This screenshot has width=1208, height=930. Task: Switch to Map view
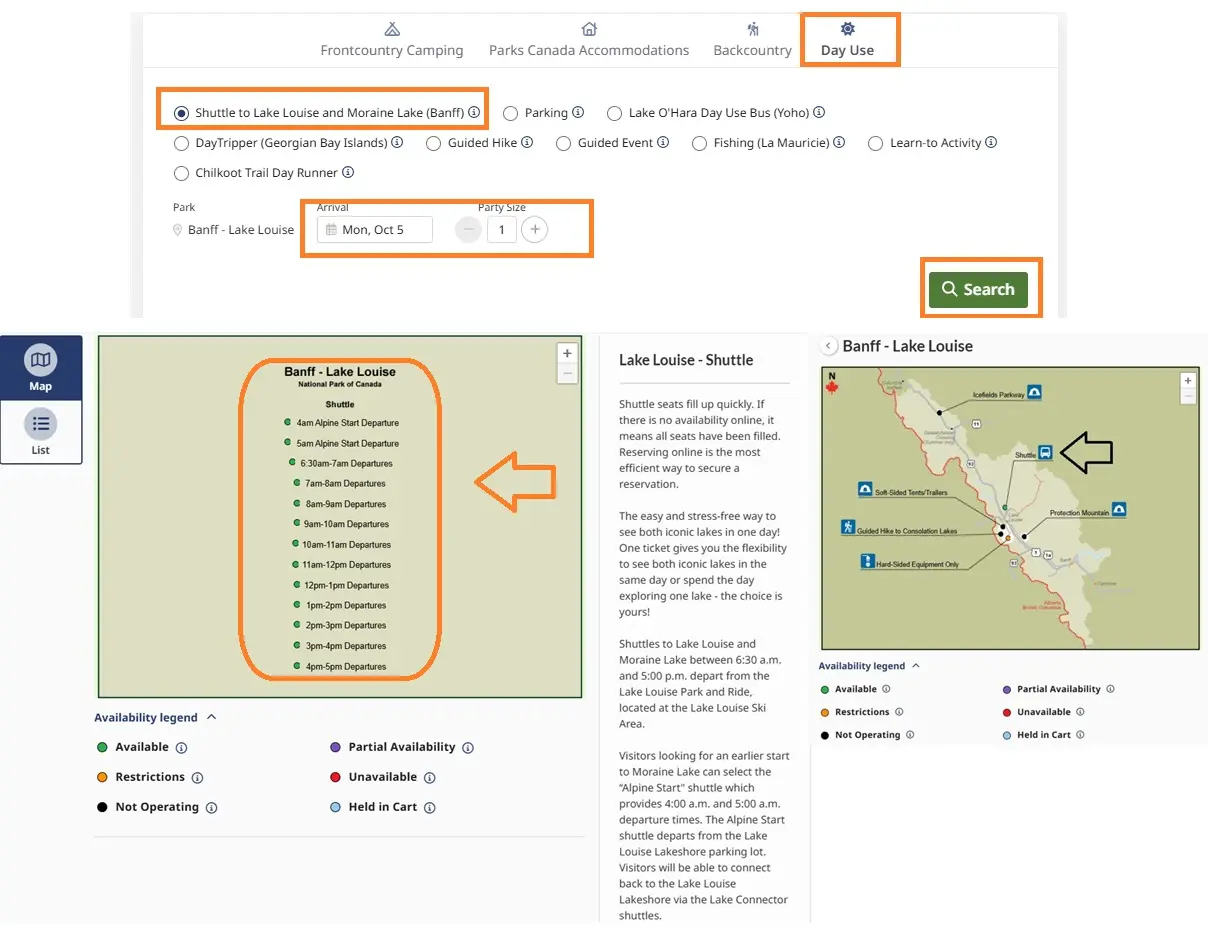(41, 368)
